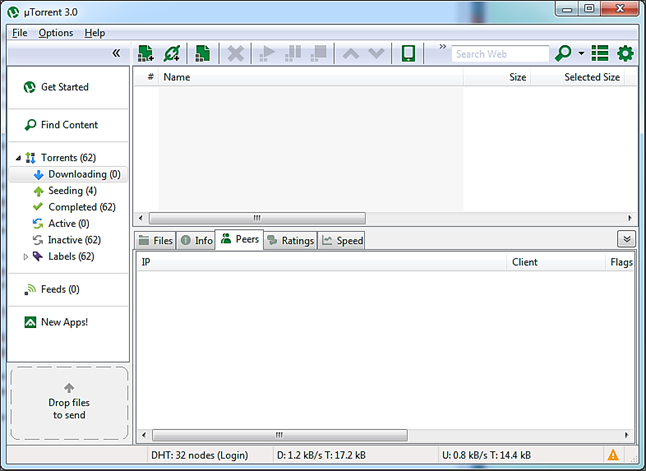Viewport: 646px width, 471px height.
Task: Click the Stop torrent icon
Action: point(319,54)
